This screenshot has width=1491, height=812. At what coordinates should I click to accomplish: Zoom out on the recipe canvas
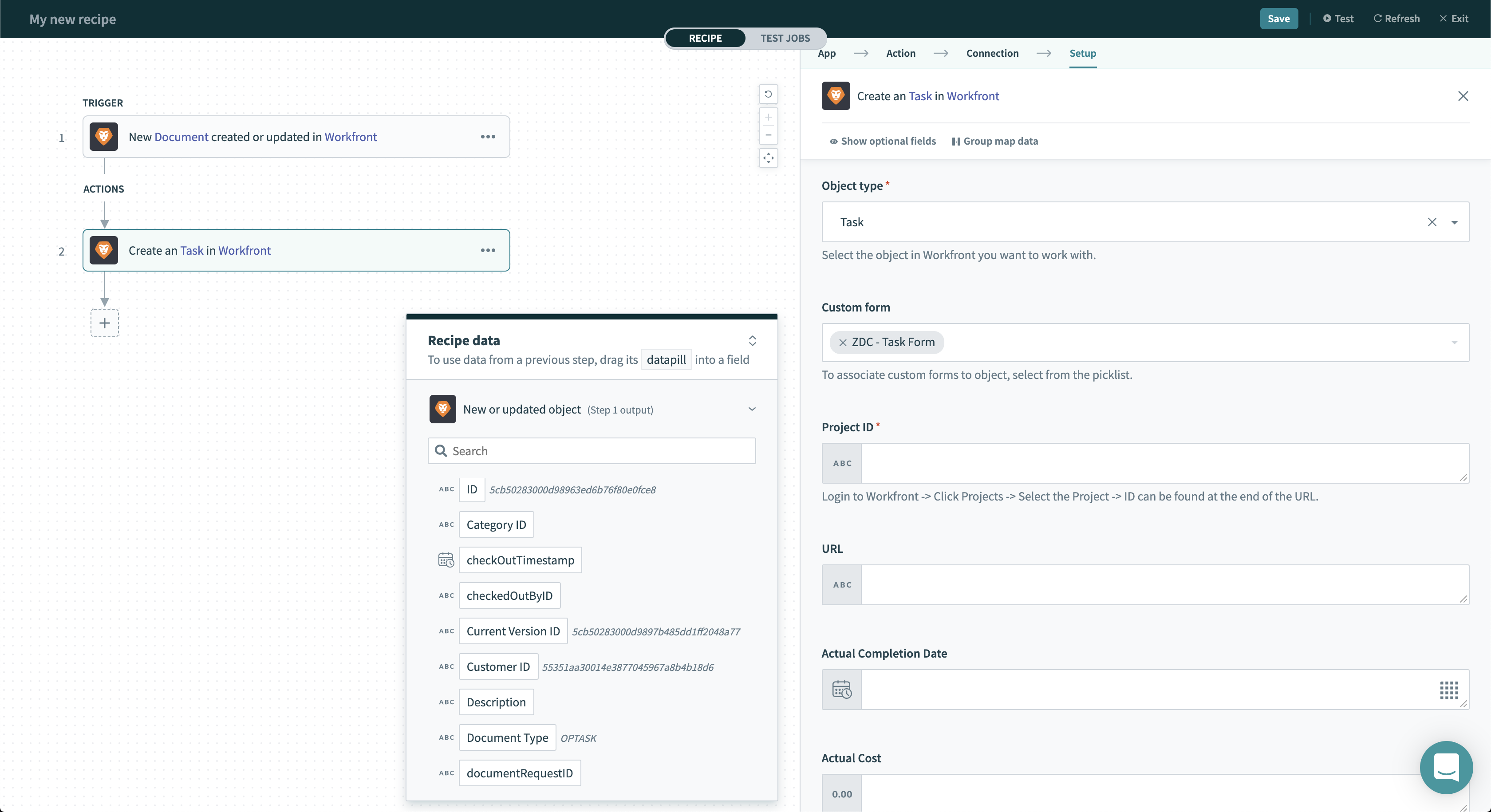coord(768,135)
